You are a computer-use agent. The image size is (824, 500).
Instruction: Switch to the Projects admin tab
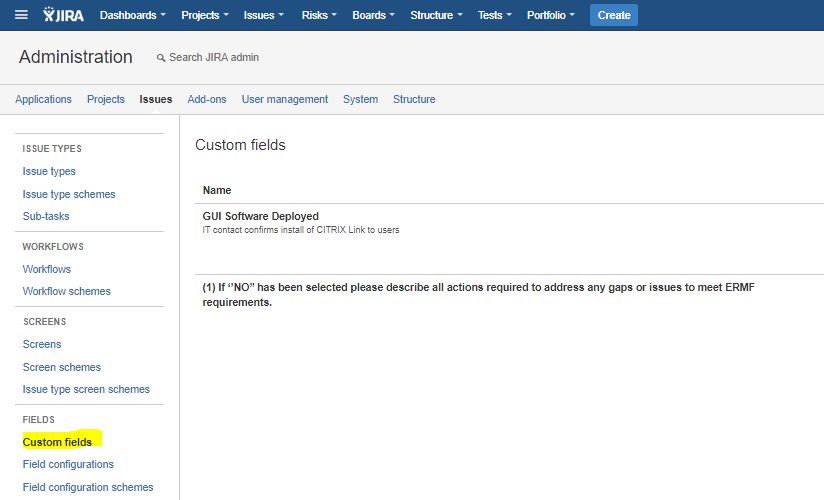click(106, 99)
